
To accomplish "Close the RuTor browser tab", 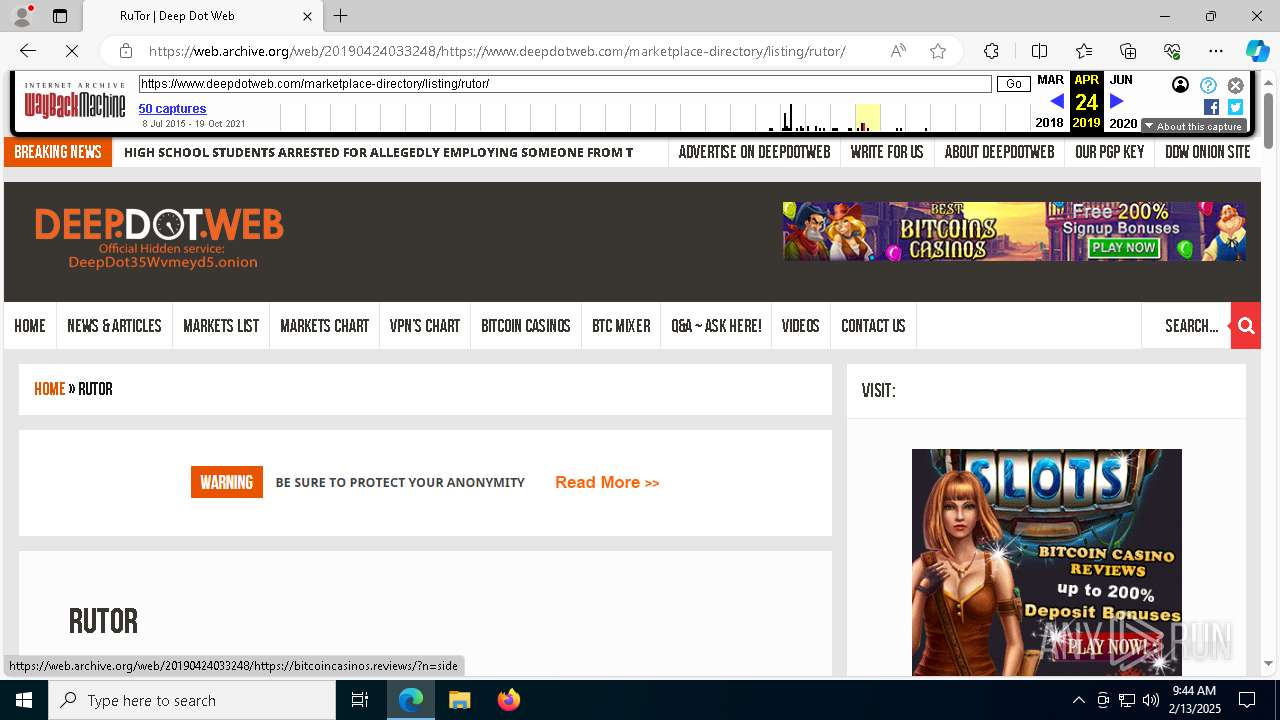I will (307, 16).
